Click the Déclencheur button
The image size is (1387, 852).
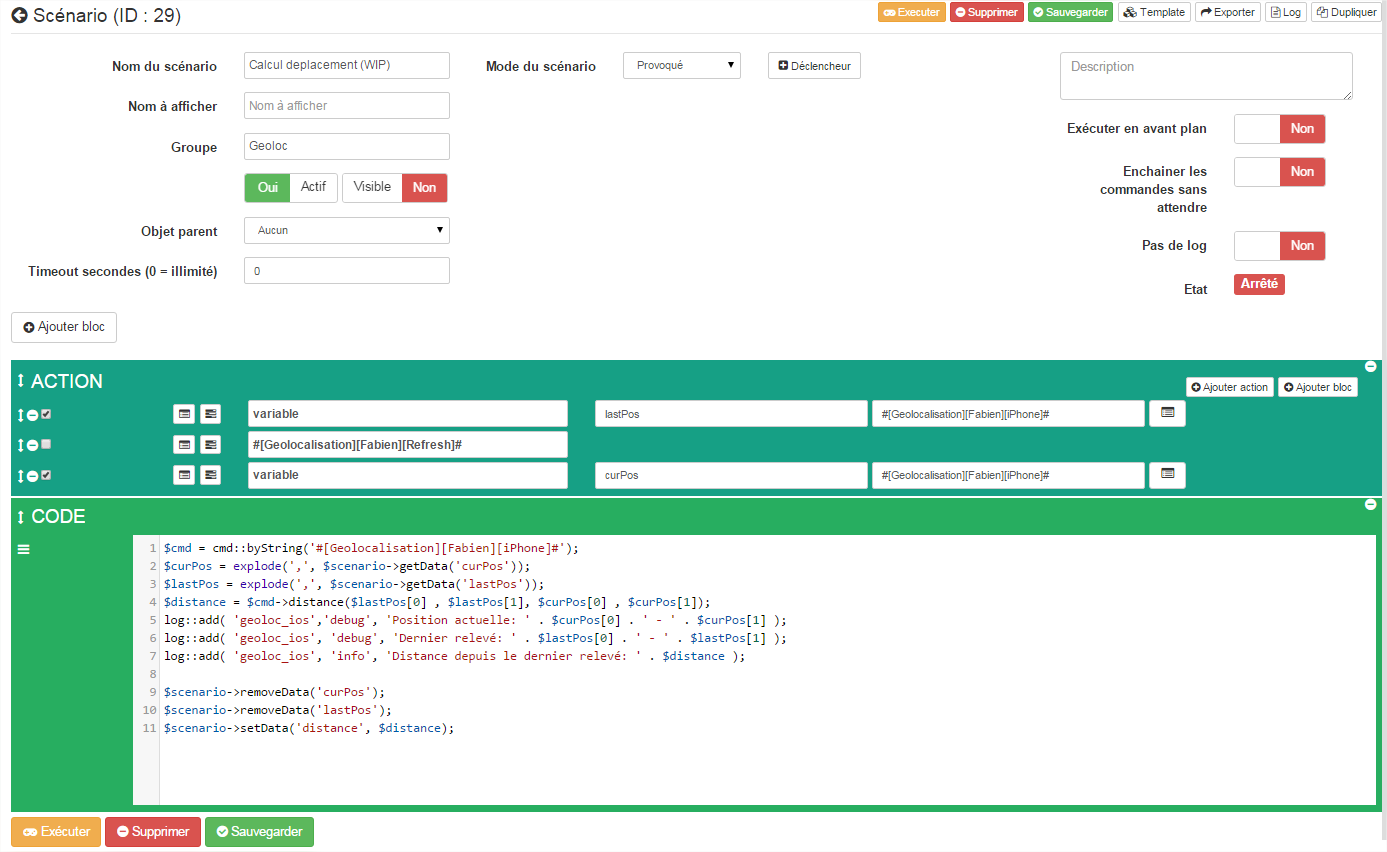click(814, 66)
